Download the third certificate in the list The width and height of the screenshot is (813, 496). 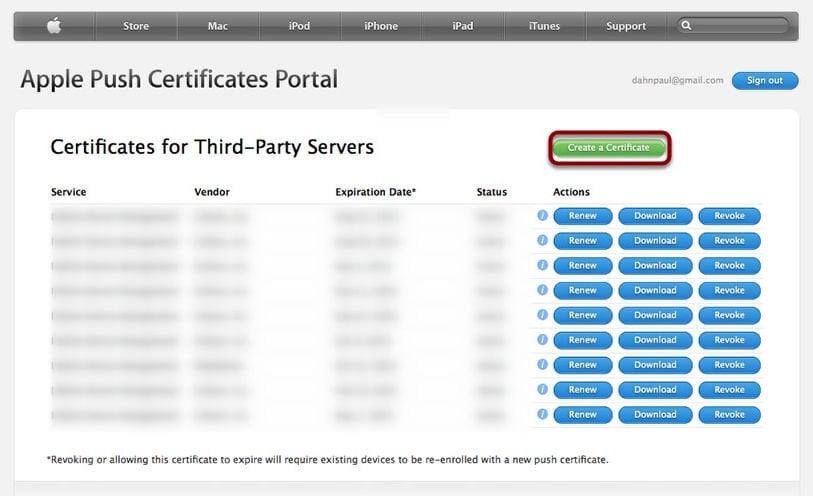point(655,265)
